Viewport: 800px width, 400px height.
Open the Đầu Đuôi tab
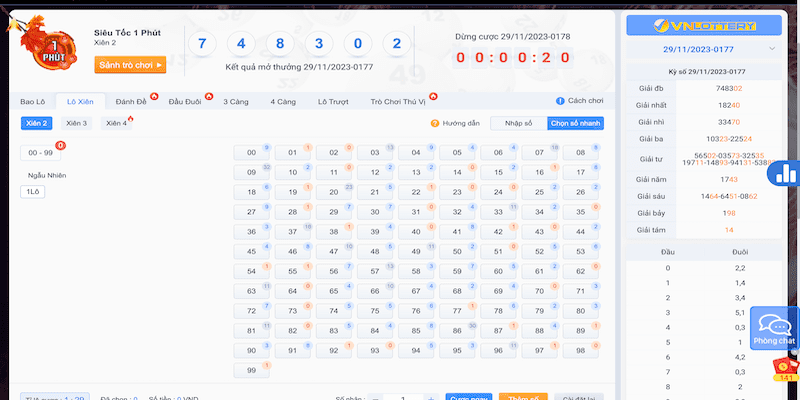point(185,102)
